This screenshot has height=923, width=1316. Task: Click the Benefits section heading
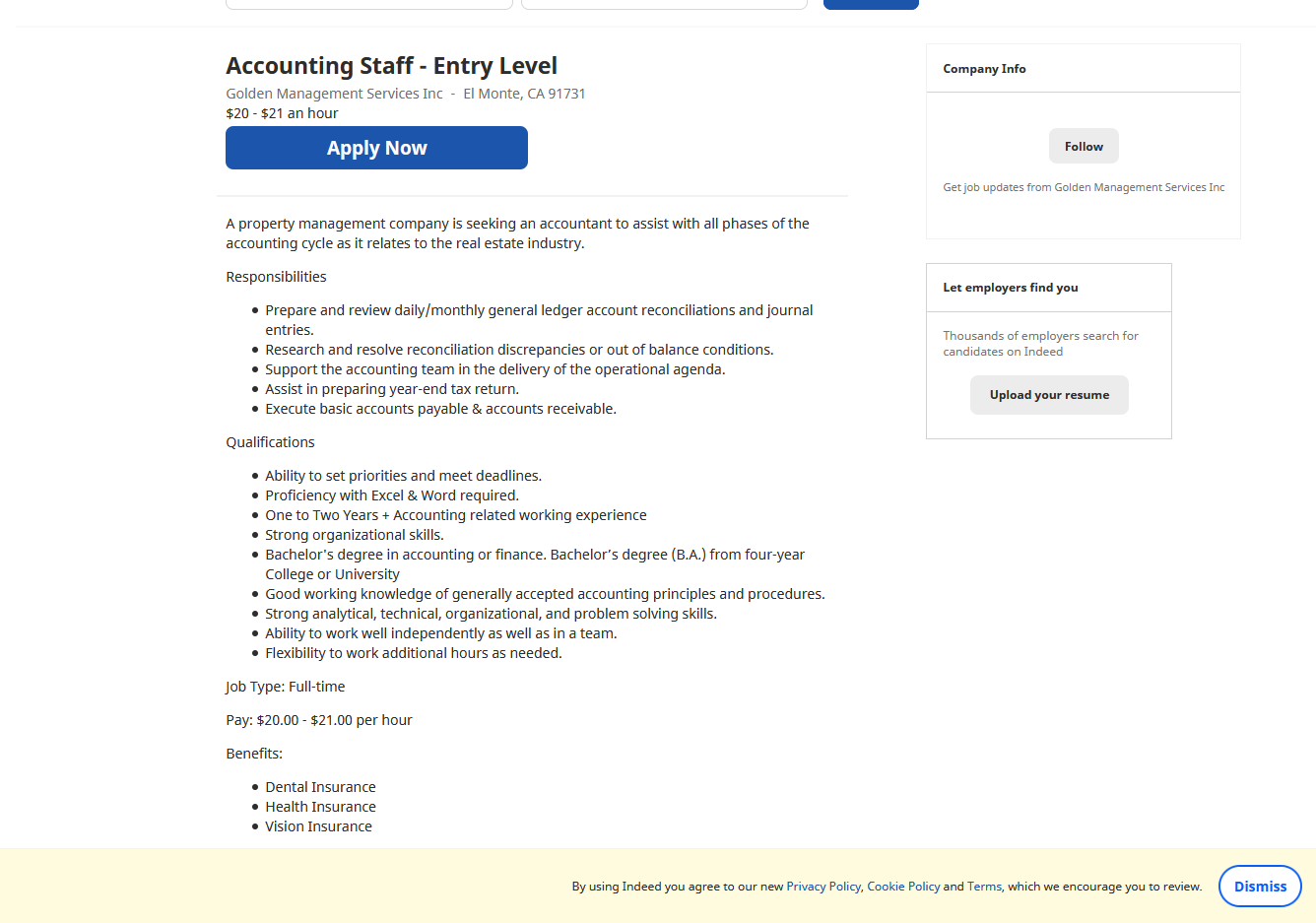pos(254,754)
